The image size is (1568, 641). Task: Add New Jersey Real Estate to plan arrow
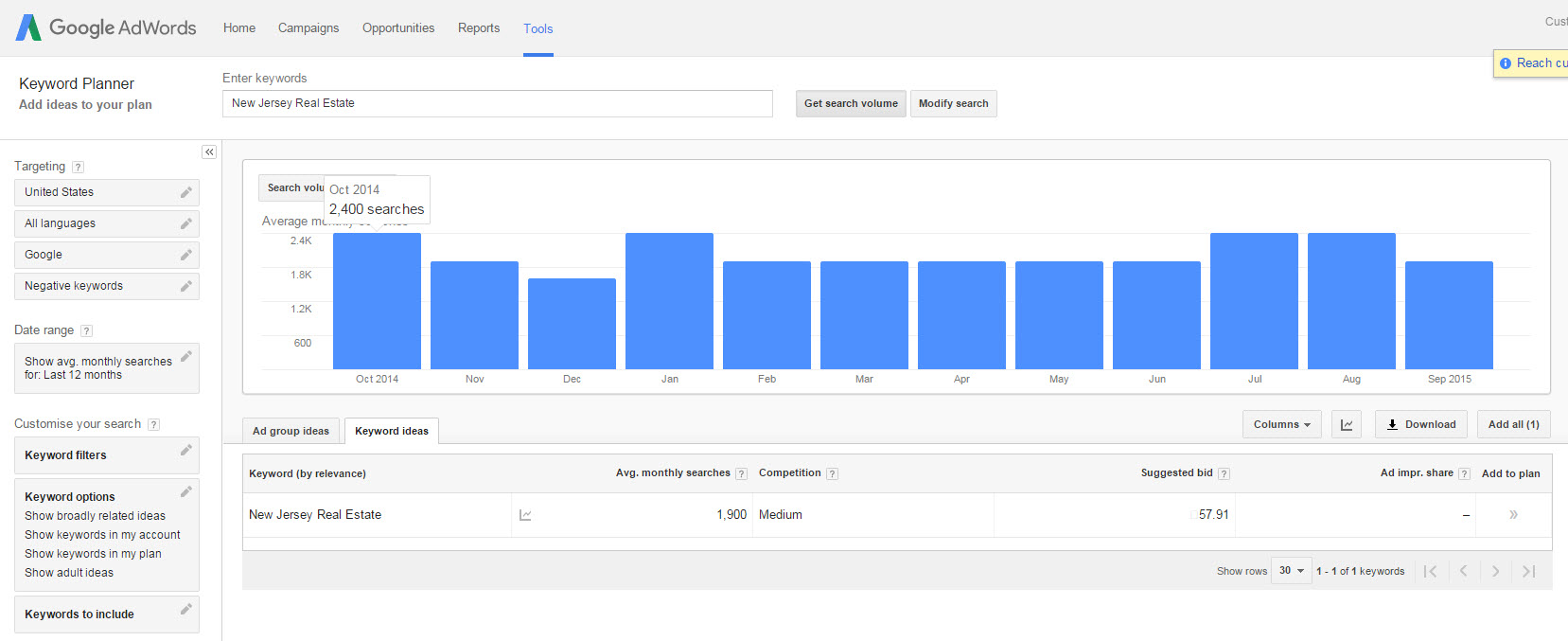point(1513,515)
